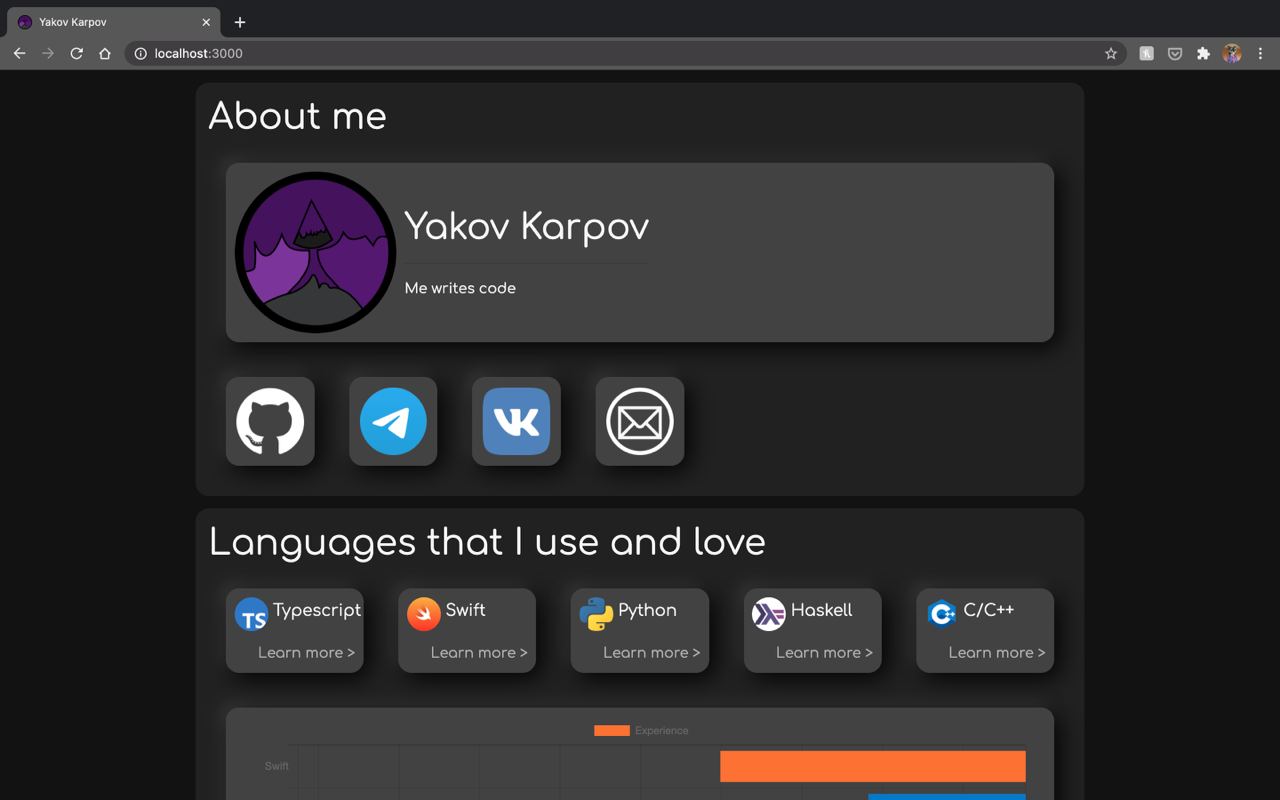The height and width of the screenshot is (800, 1280).
Task: Open the GitHub profile icon
Action: coord(270,421)
